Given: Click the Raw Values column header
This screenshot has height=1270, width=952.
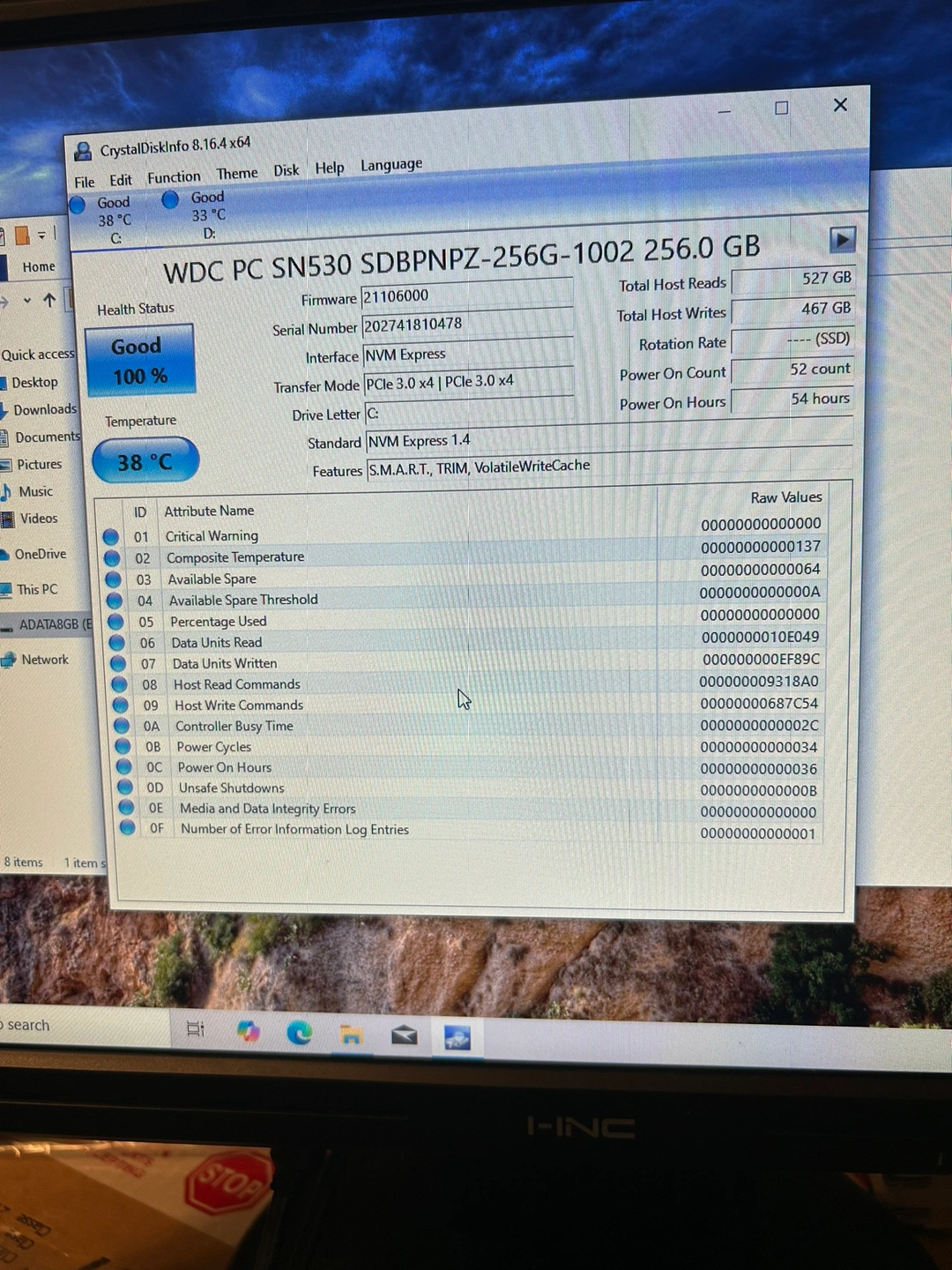Looking at the screenshot, I should tap(786, 497).
